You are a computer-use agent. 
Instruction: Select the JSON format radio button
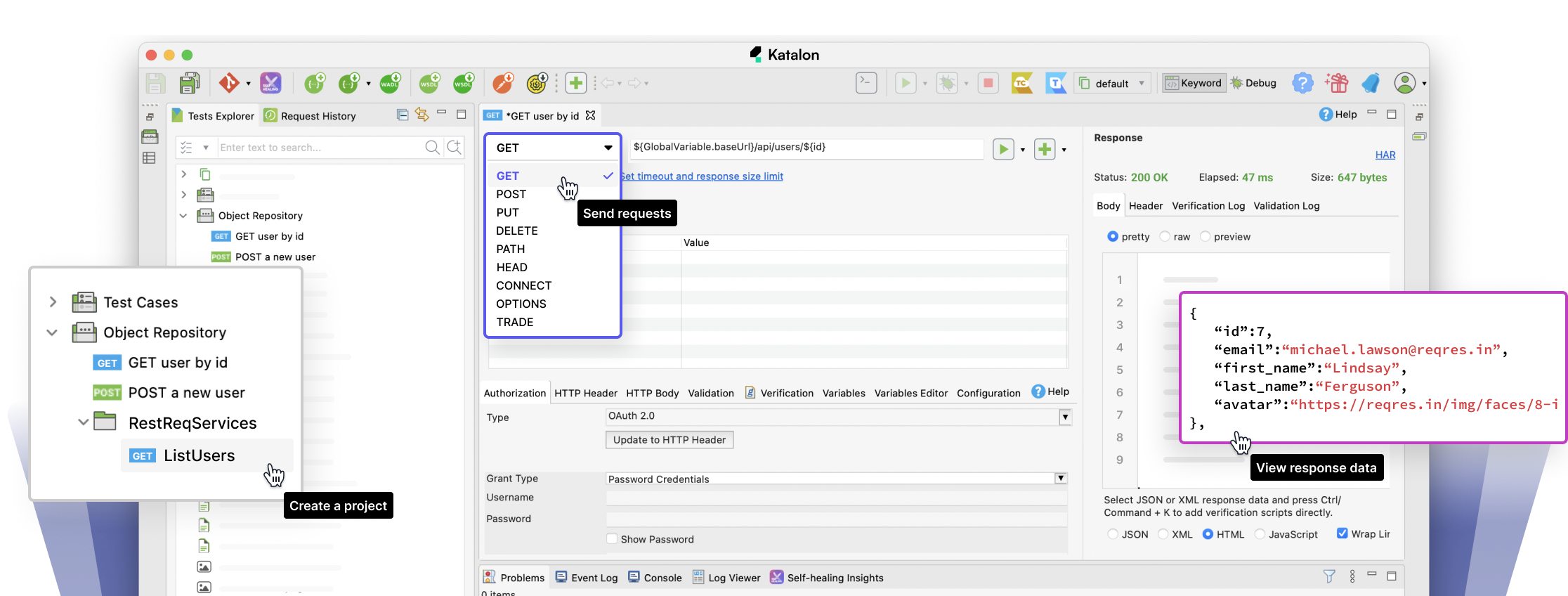(1113, 534)
